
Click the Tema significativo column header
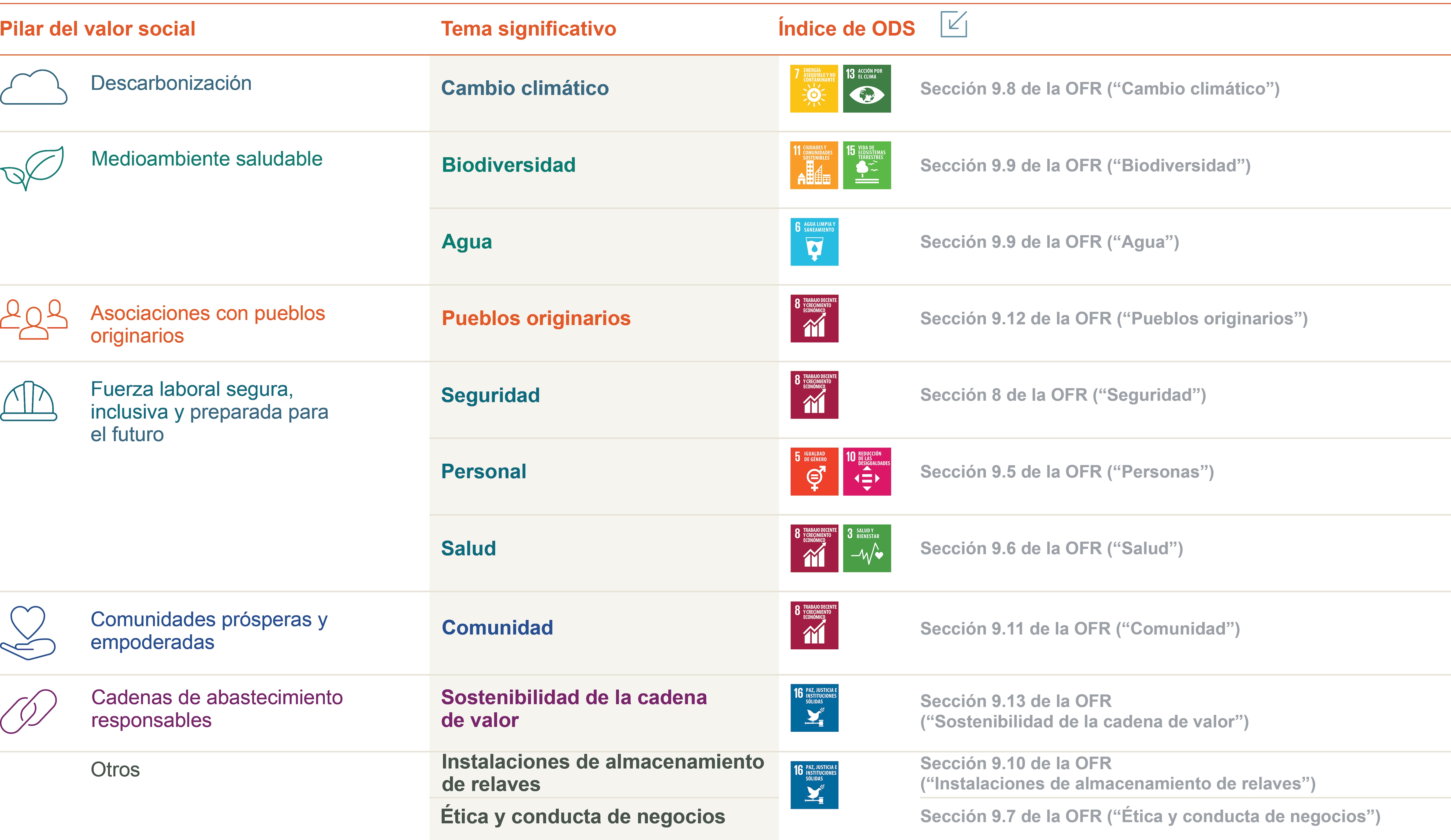pos(528,29)
